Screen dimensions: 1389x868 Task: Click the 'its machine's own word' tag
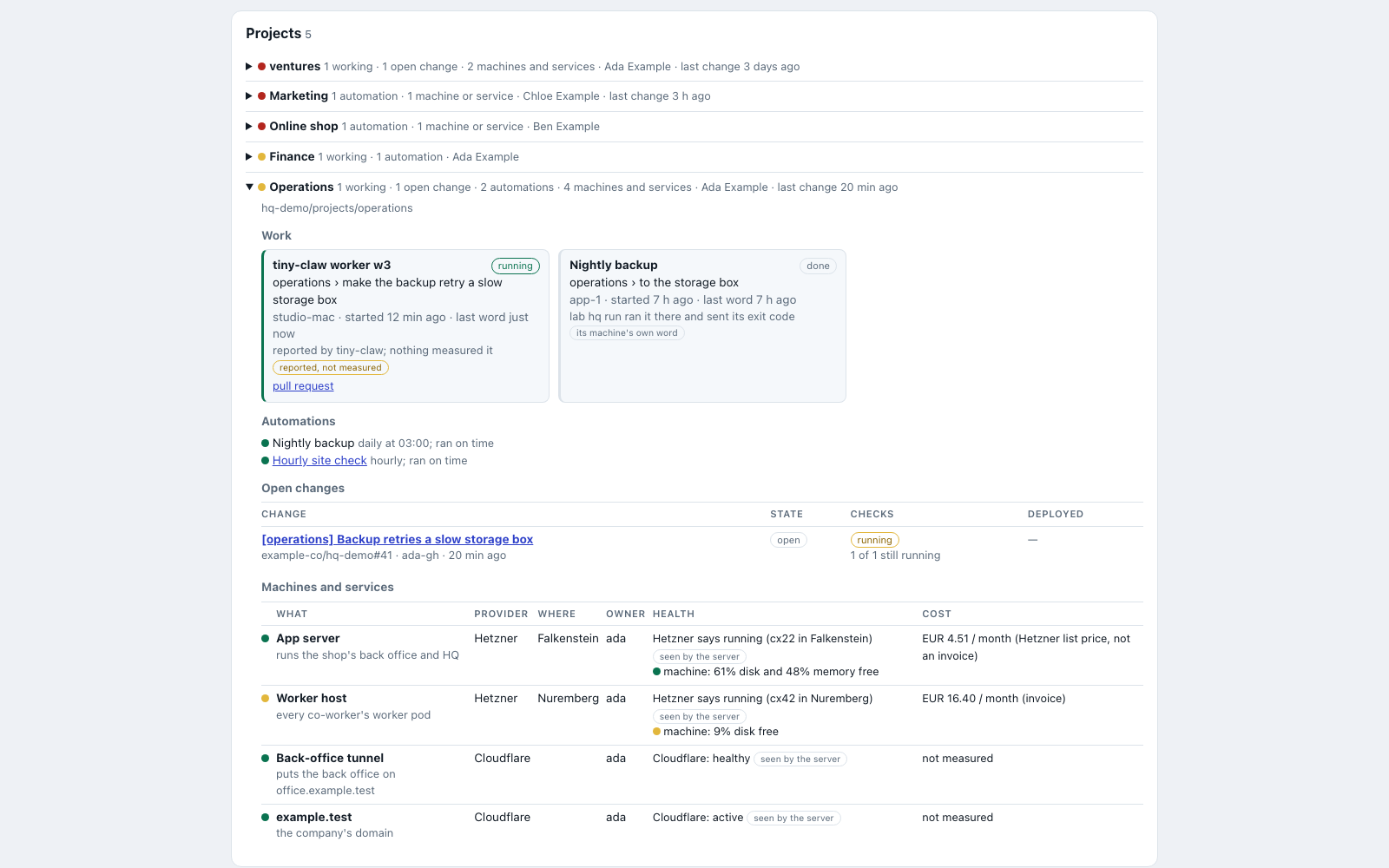click(x=627, y=333)
